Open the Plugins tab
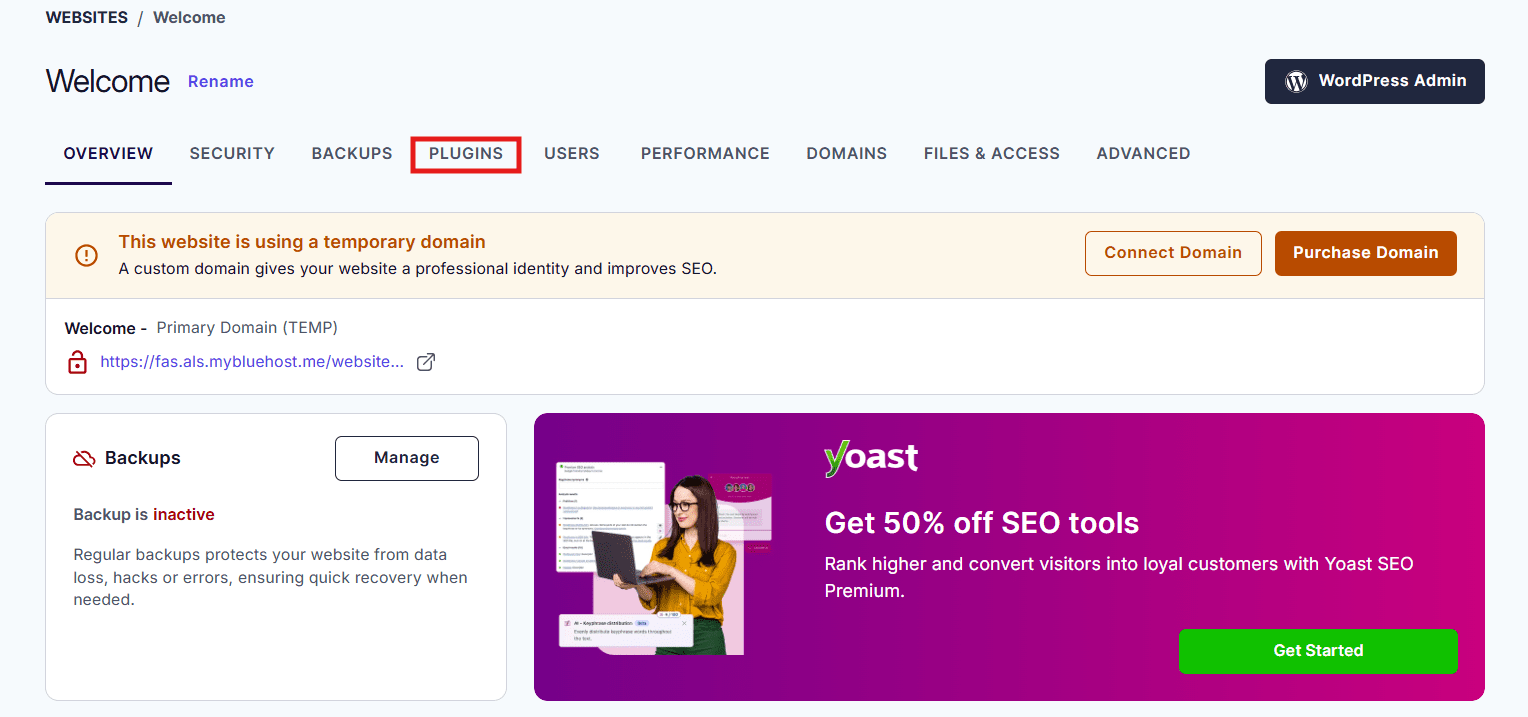The image size is (1528, 717). pos(466,153)
